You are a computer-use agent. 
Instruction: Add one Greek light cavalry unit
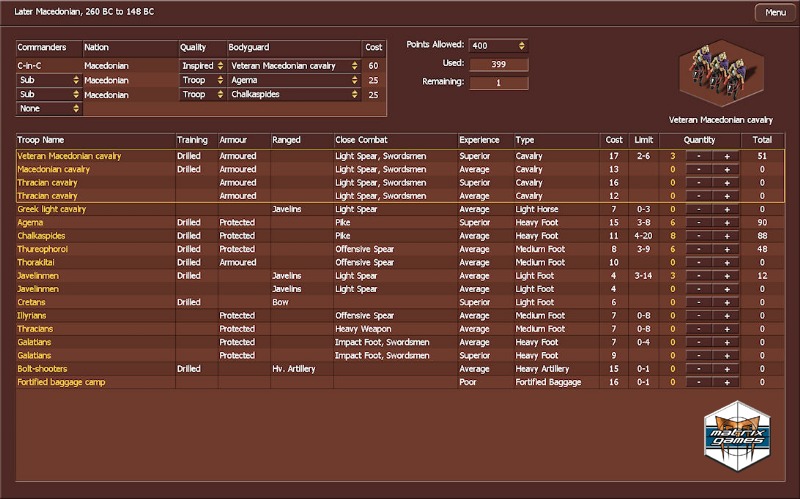pyautogui.click(x=726, y=209)
